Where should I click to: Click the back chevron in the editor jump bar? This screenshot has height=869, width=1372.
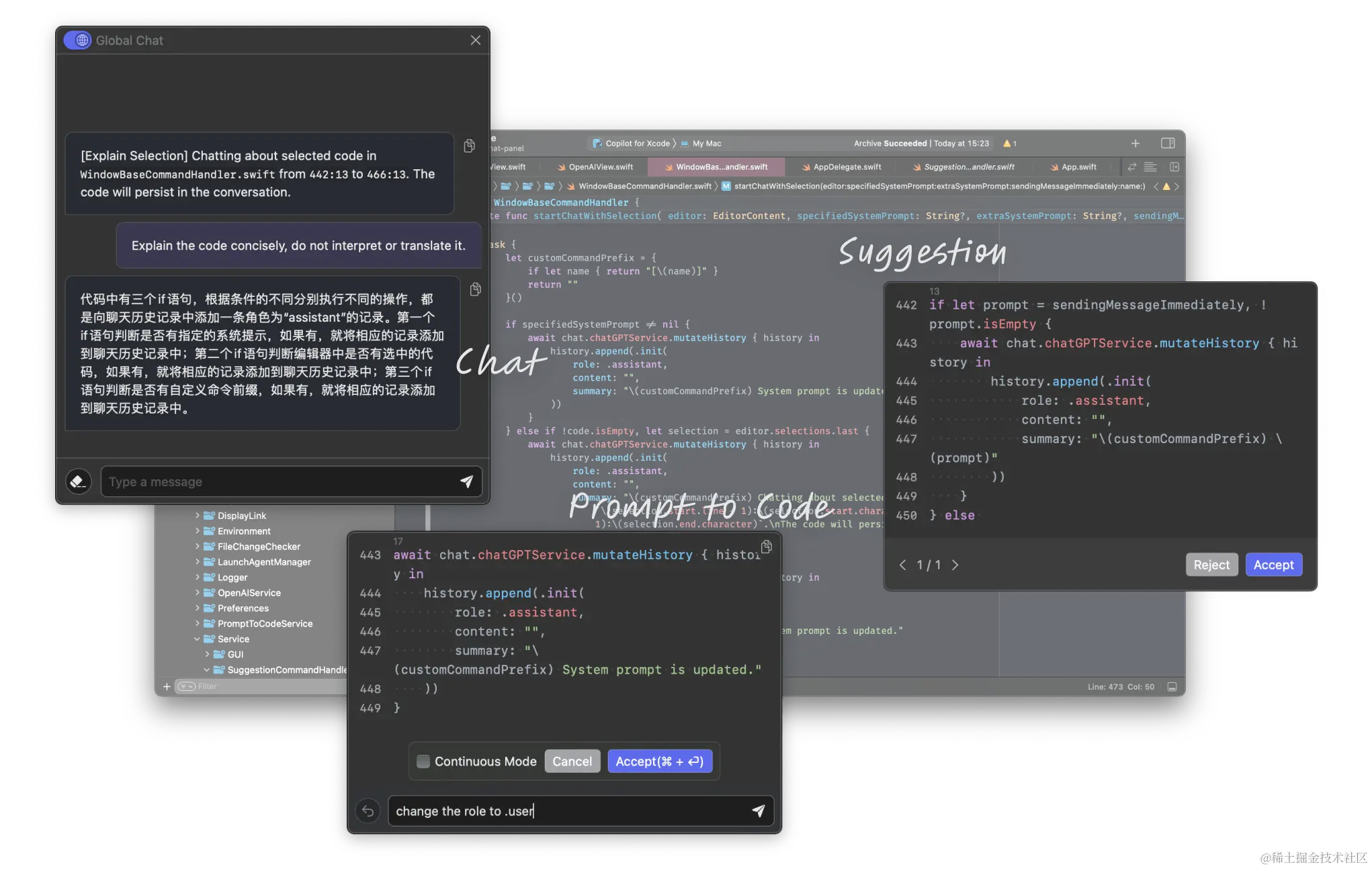[1156, 186]
